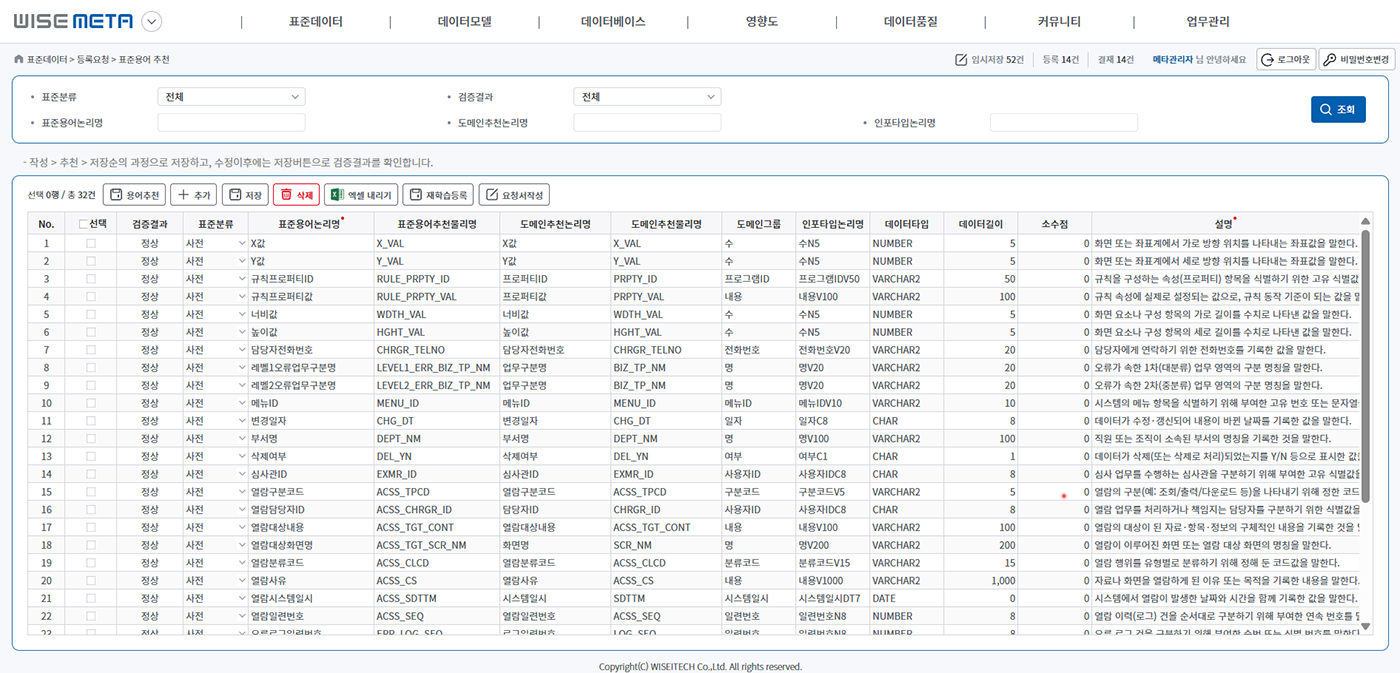Click the 검증결과 column header
Image resolution: width=1400 pixels, height=673 pixels.
point(150,224)
